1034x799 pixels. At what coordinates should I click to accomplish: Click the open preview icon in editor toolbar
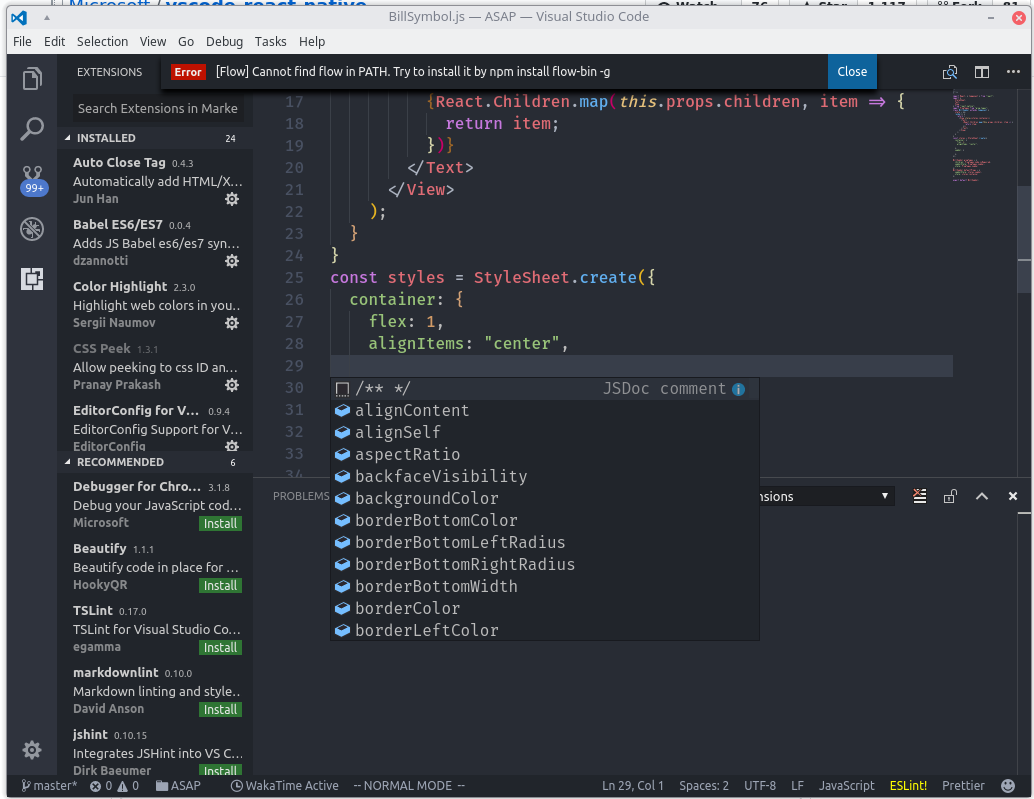[950, 72]
